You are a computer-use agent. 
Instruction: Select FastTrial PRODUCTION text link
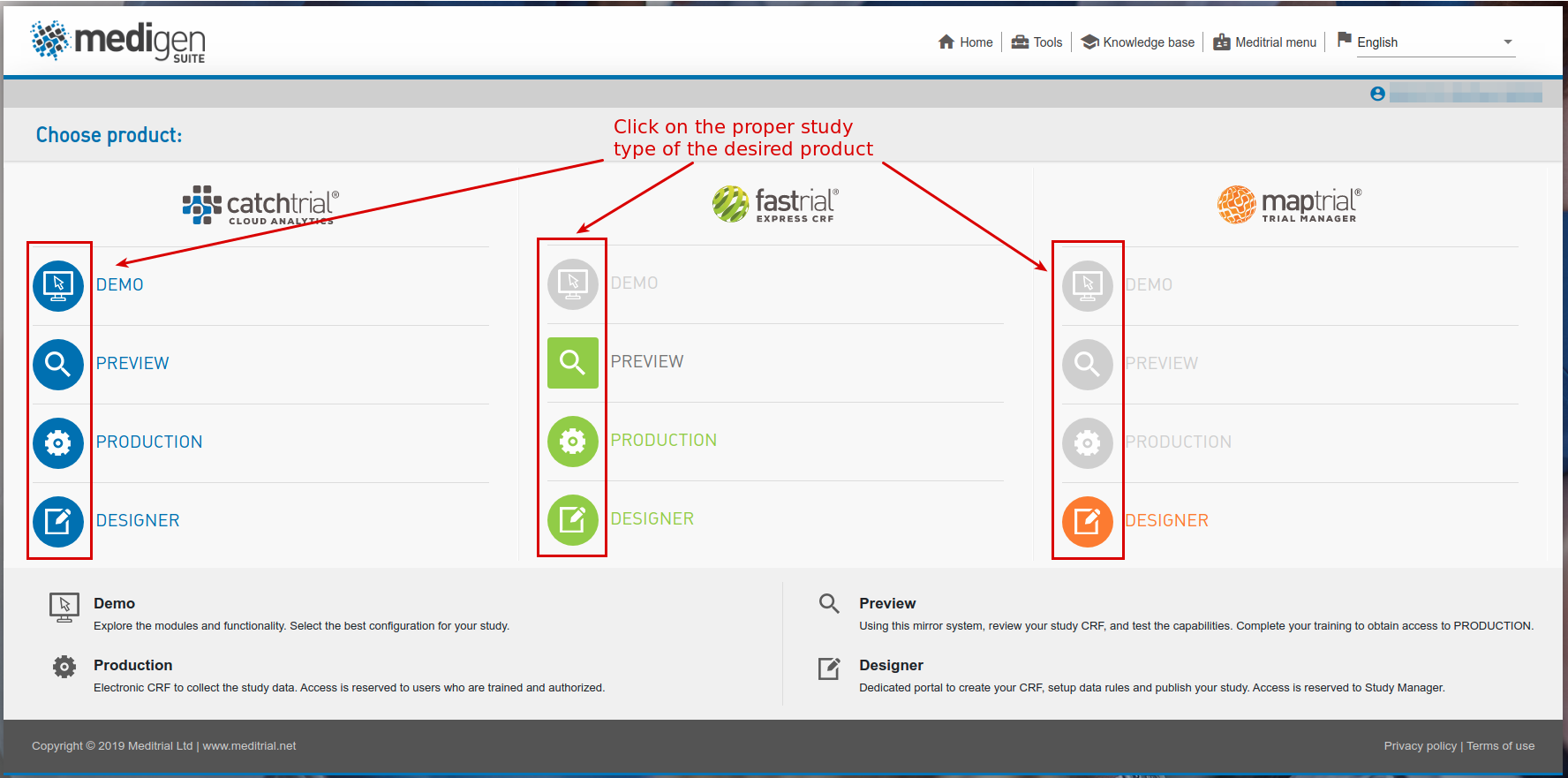pyautogui.click(x=664, y=441)
